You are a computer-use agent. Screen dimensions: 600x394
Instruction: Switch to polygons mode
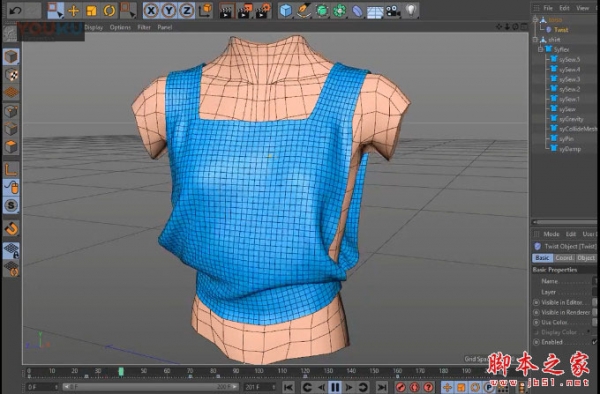(11, 147)
